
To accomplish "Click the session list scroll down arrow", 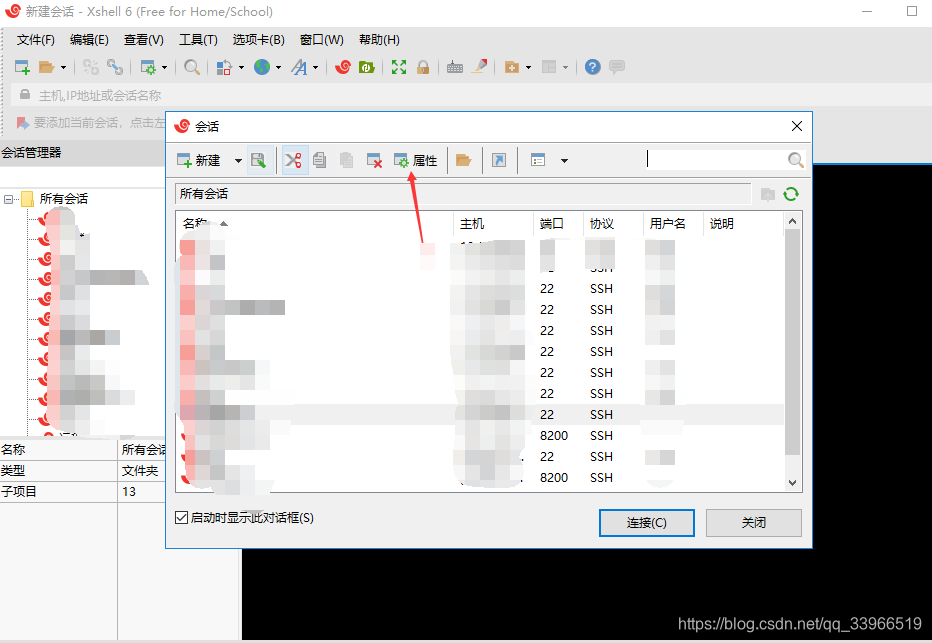I will click(792, 483).
